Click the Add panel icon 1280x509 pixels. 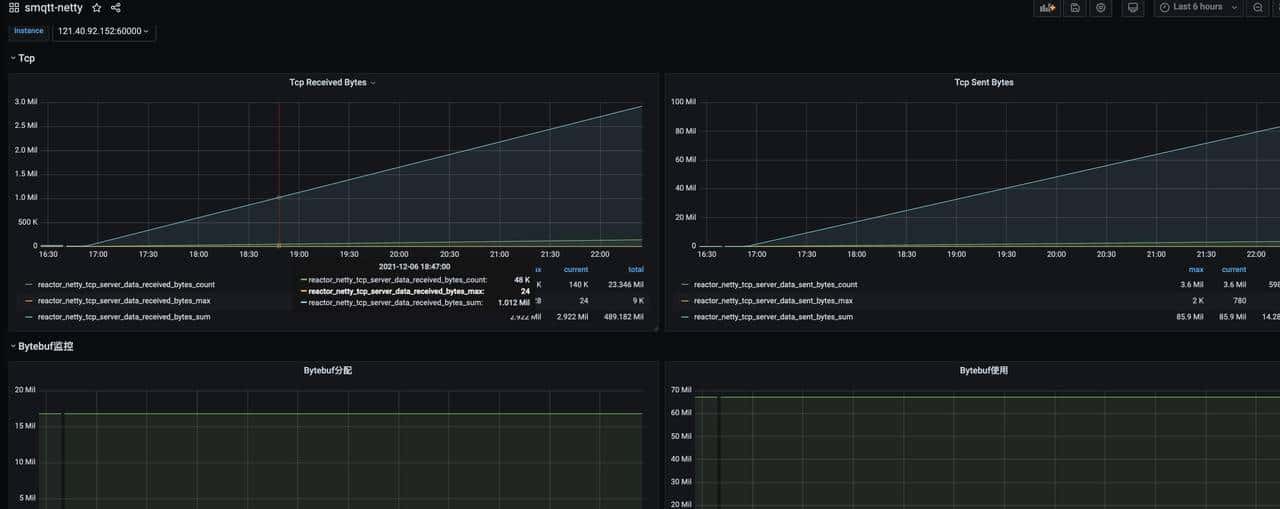pyautogui.click(x=1047, y=8)
